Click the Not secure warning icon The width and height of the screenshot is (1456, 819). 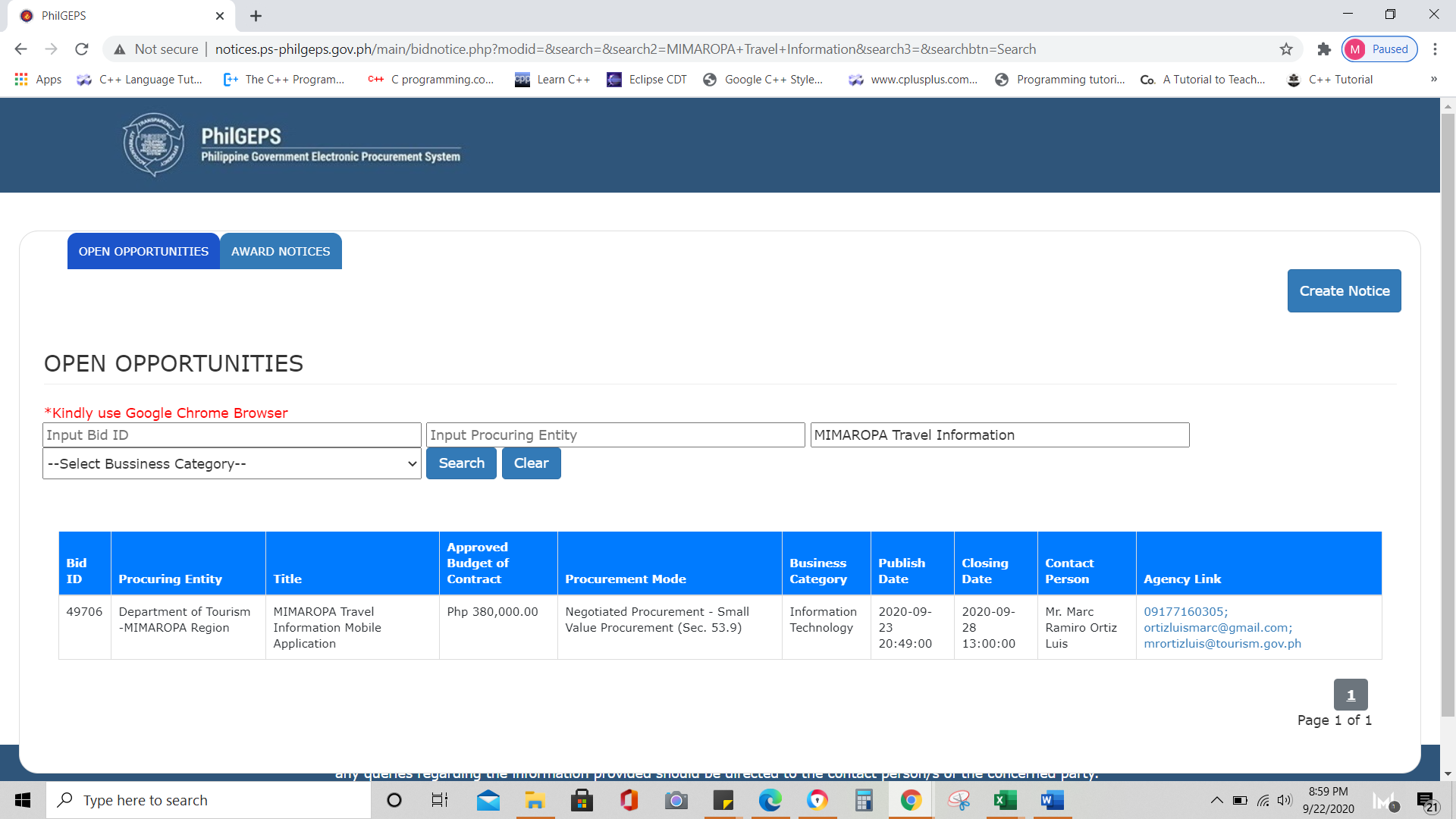(x=120, y=49)
